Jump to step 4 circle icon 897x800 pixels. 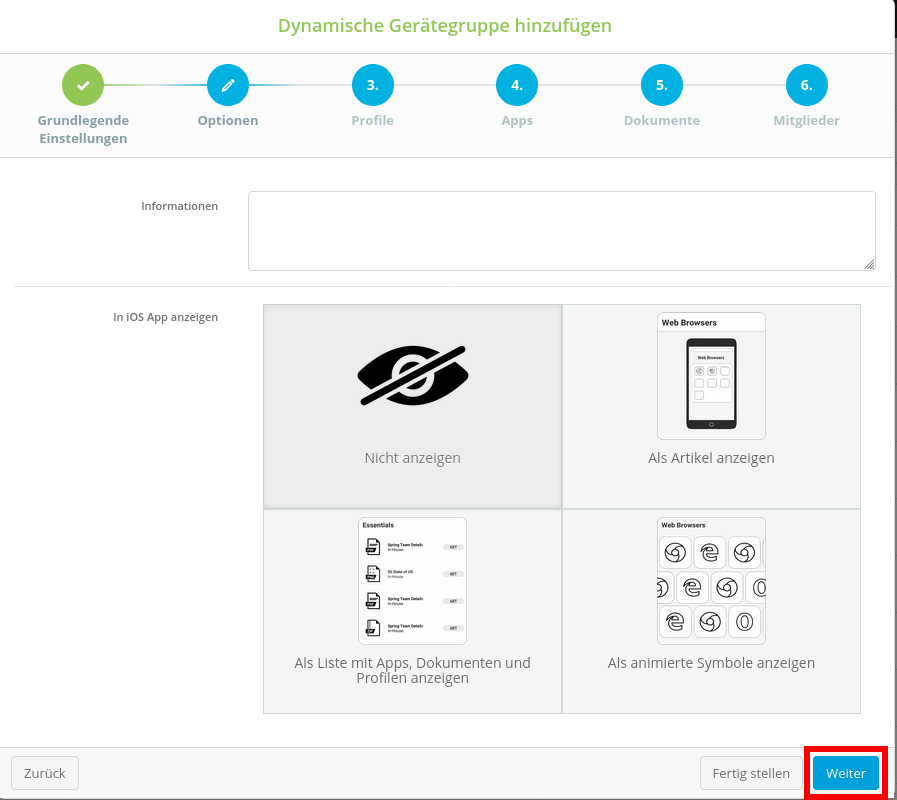517,85
